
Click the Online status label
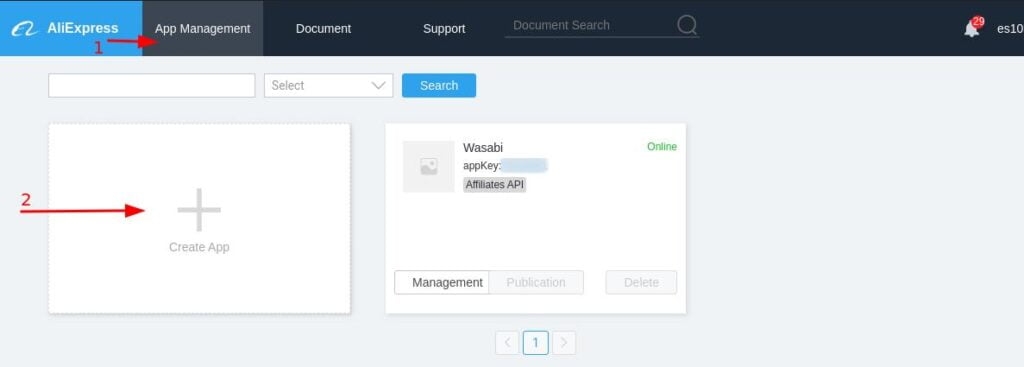(x=662, y=147)
